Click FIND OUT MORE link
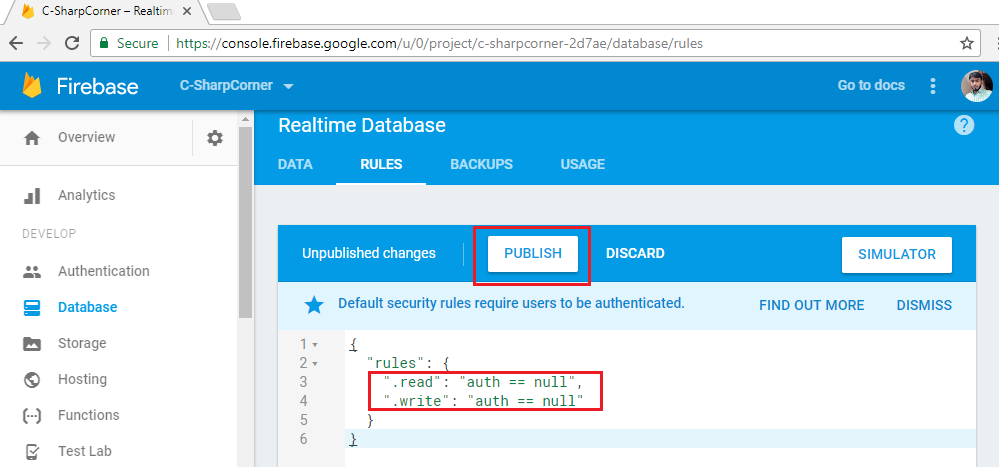Viewport: 999px width, 467px height. pyautogui.click(x=811, y=305)
